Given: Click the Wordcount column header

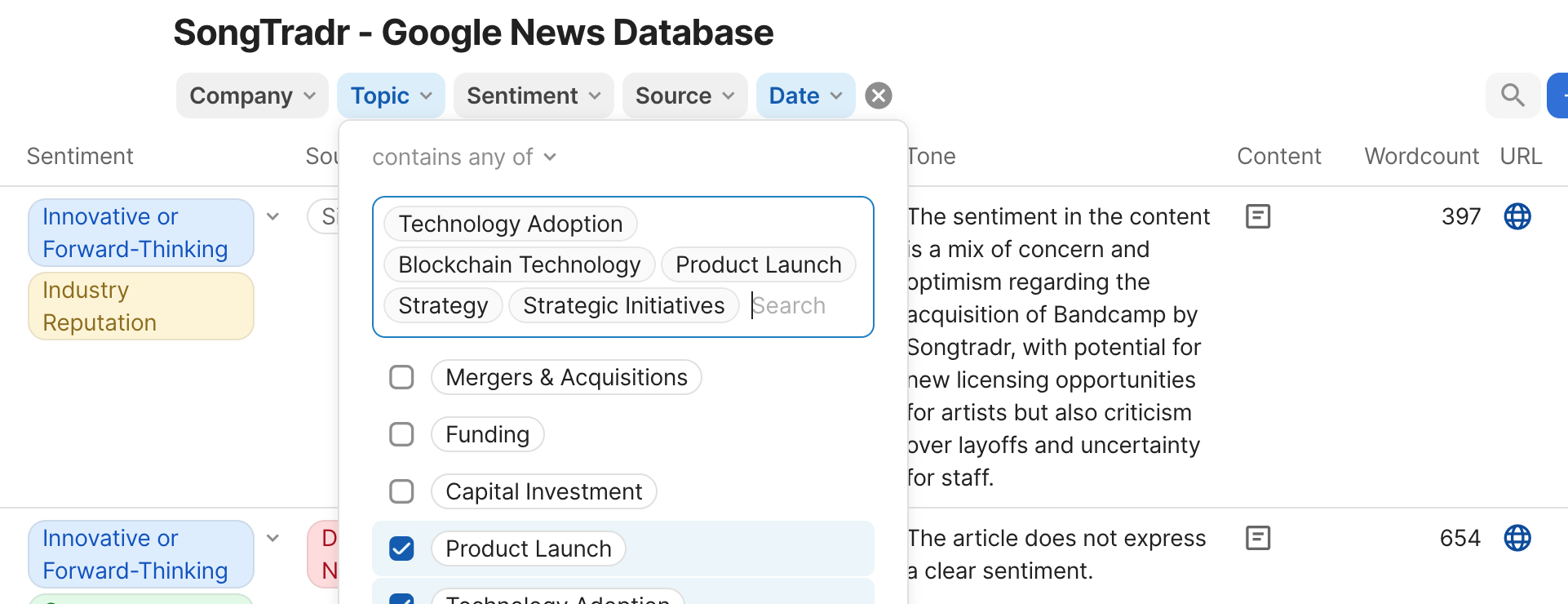Looking at the screenshot, I should click(1421, 156).
